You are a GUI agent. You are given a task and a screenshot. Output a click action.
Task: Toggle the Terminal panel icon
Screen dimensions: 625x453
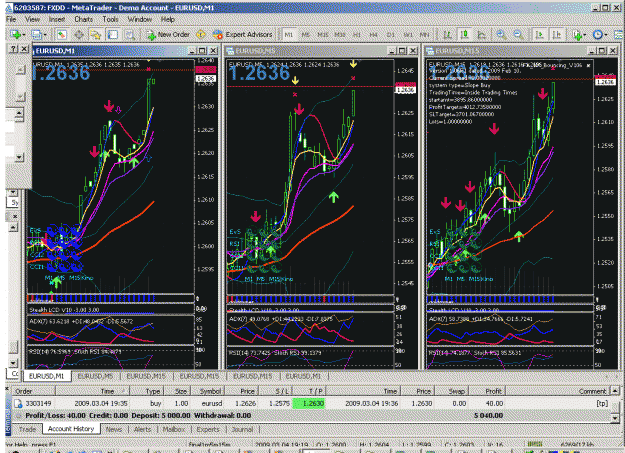tap(113, 35)
